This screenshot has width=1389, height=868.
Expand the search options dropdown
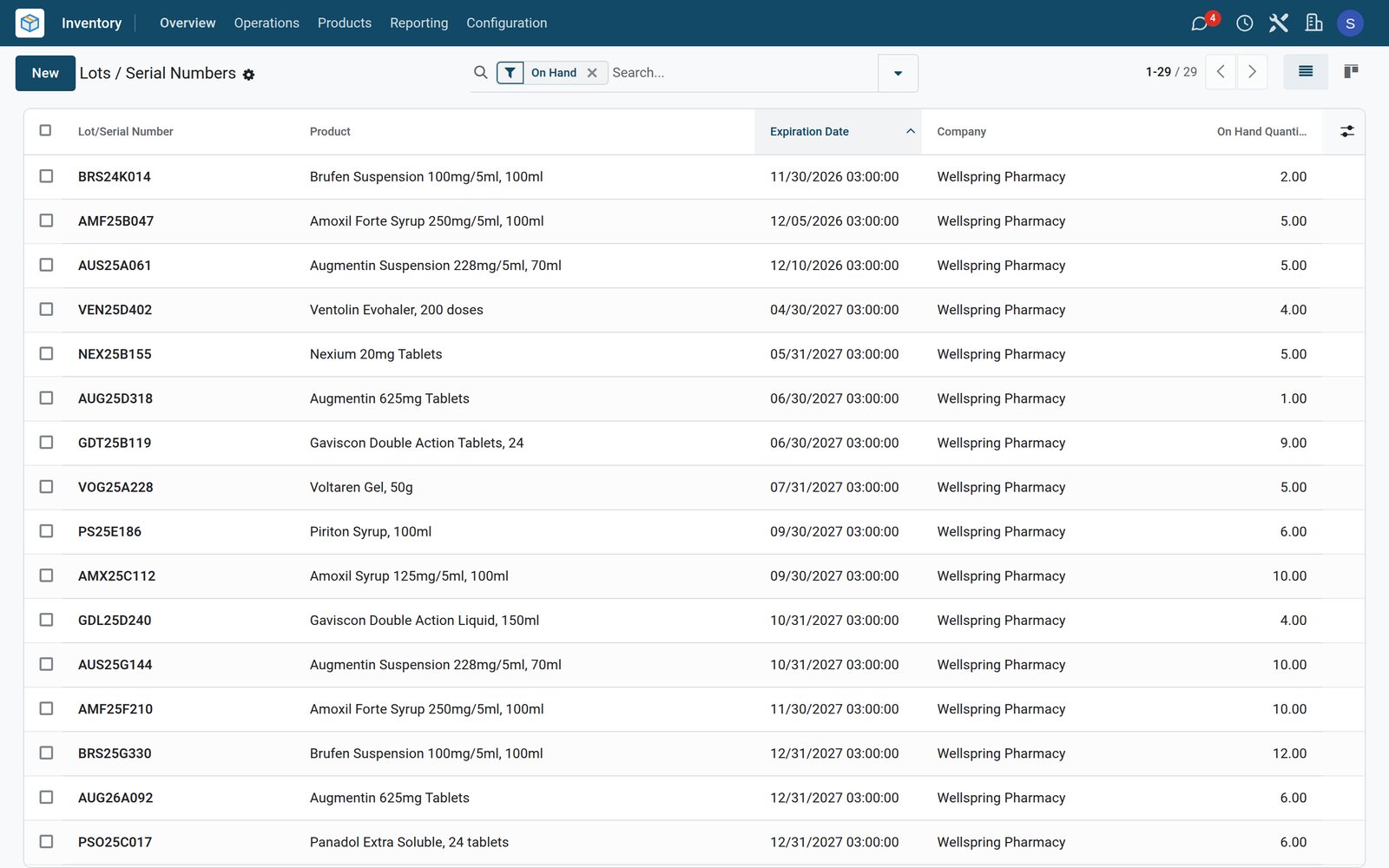(899, 73)
